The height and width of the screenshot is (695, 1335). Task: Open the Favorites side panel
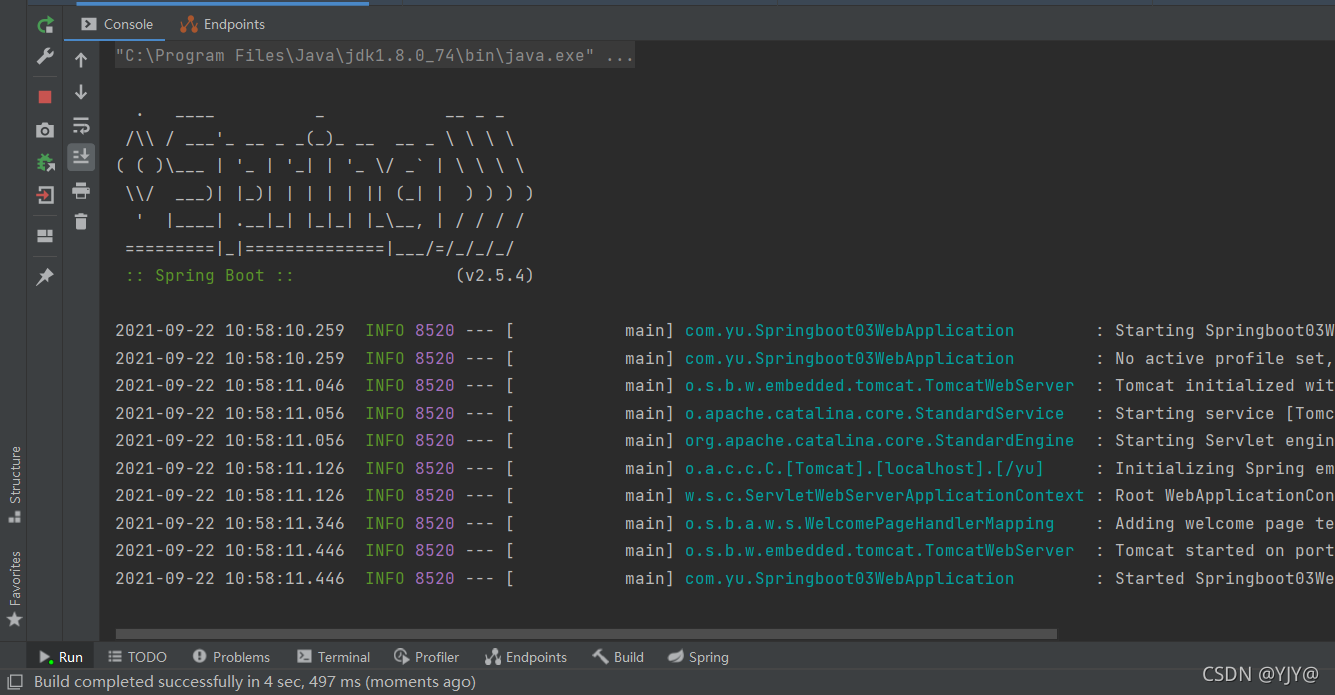pyautogui.click(x=14, y=589)
